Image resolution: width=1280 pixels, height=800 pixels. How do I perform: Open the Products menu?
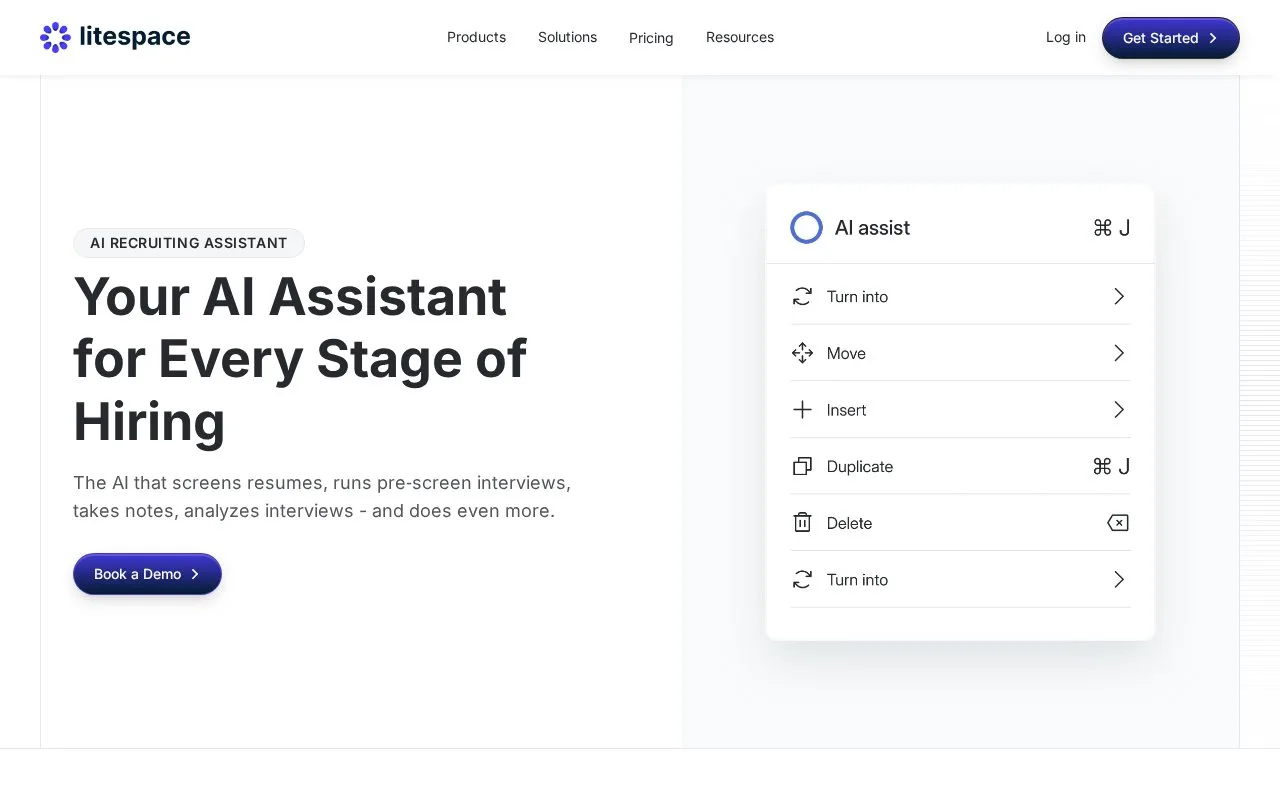tap(476, 37)
